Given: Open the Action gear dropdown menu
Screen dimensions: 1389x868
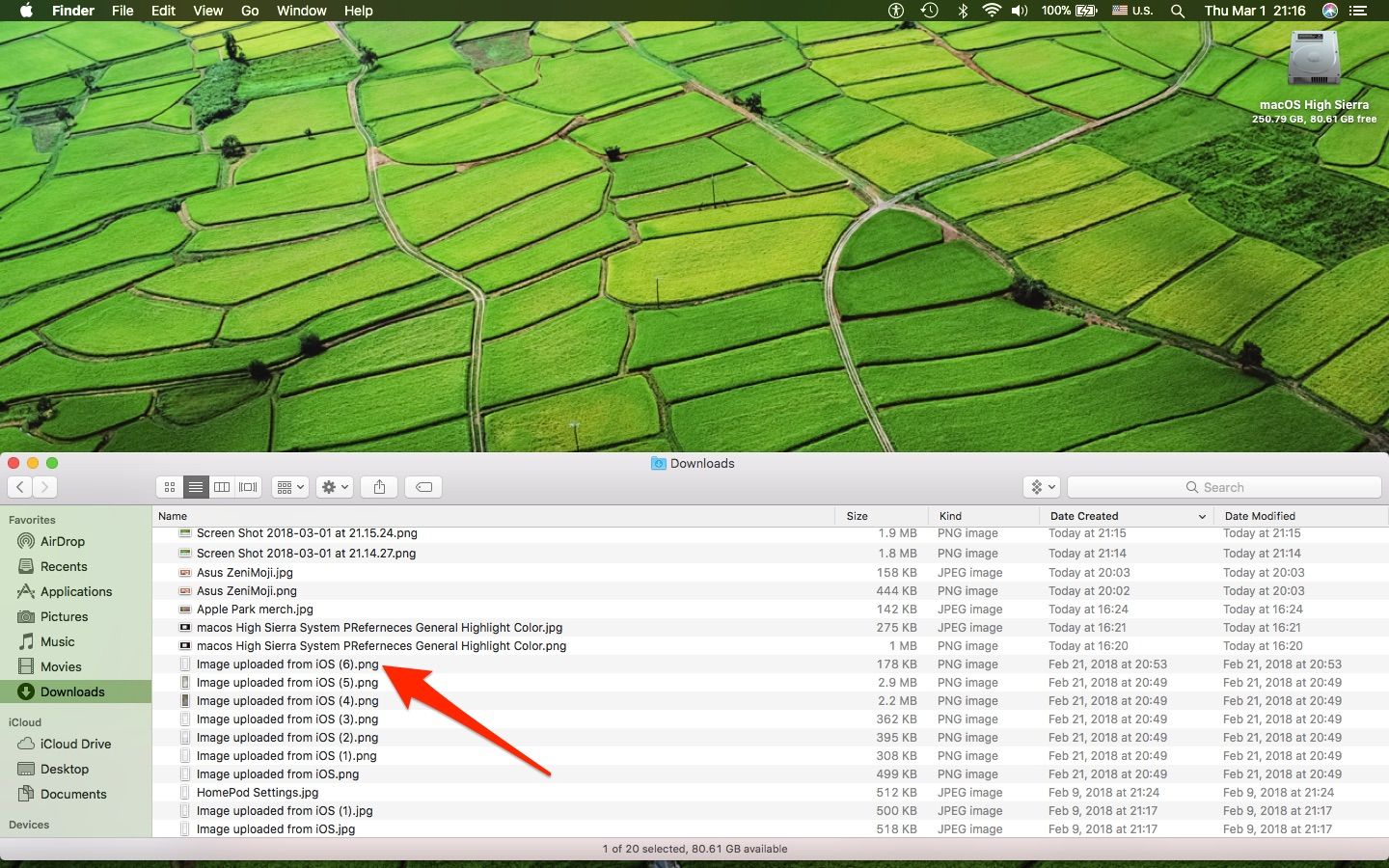Looking at the screenshot, I should click(335, 487).
